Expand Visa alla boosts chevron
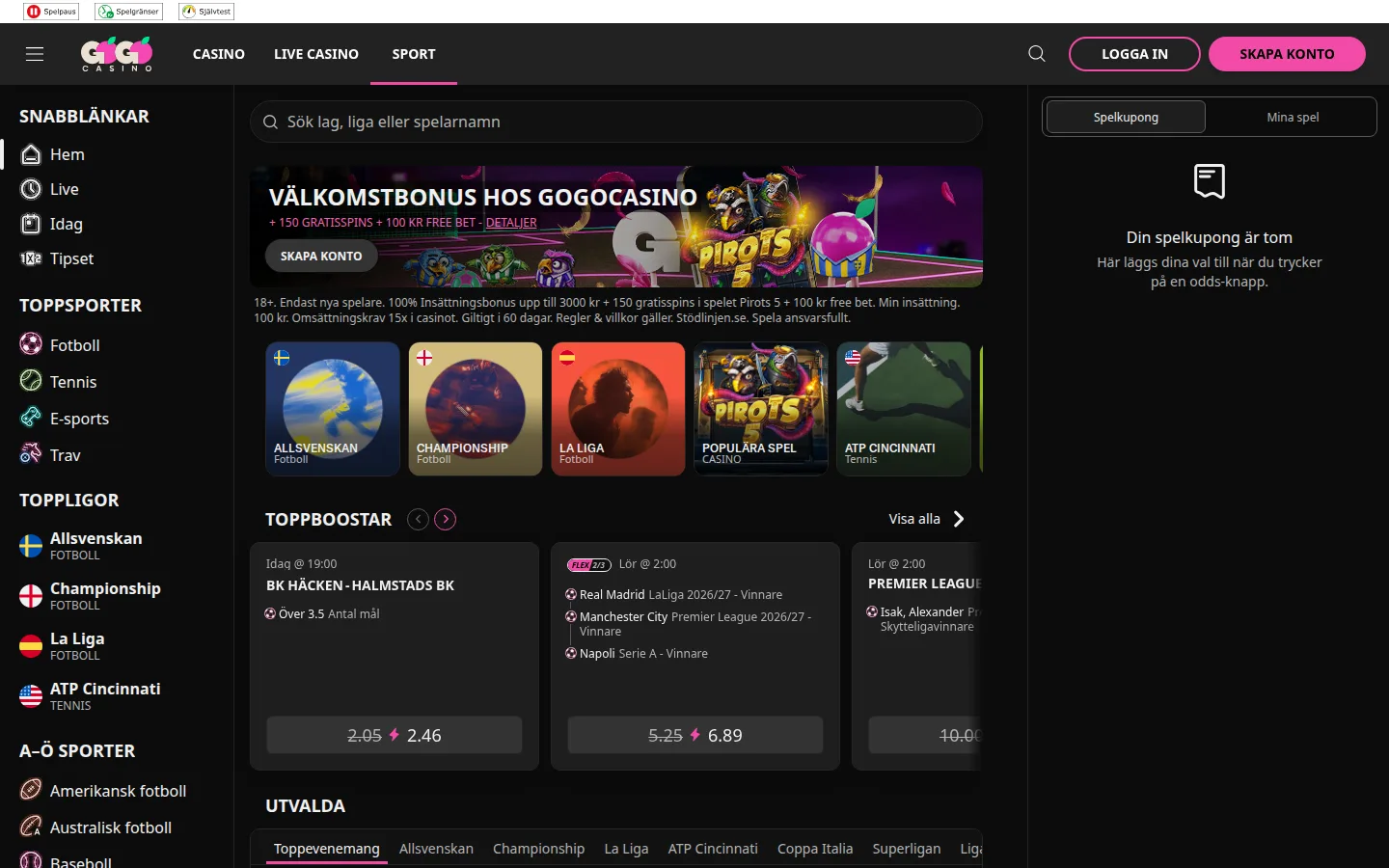Image resolution: width=1389 pixels, height=868 pixels. point(959,519)
